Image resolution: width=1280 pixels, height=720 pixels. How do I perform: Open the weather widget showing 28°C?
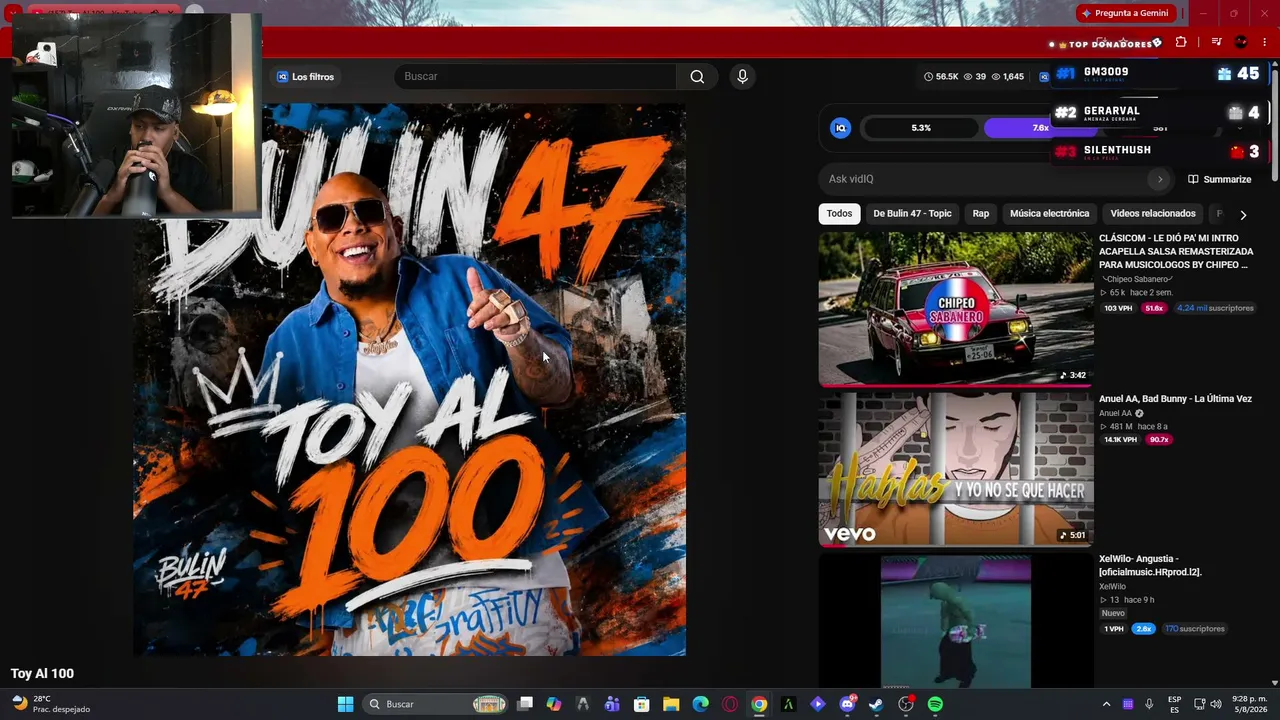50,704
